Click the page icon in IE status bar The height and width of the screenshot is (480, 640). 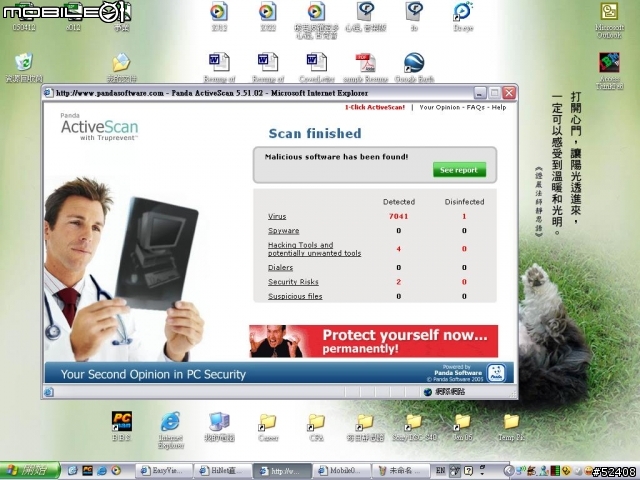click(49, 392)
